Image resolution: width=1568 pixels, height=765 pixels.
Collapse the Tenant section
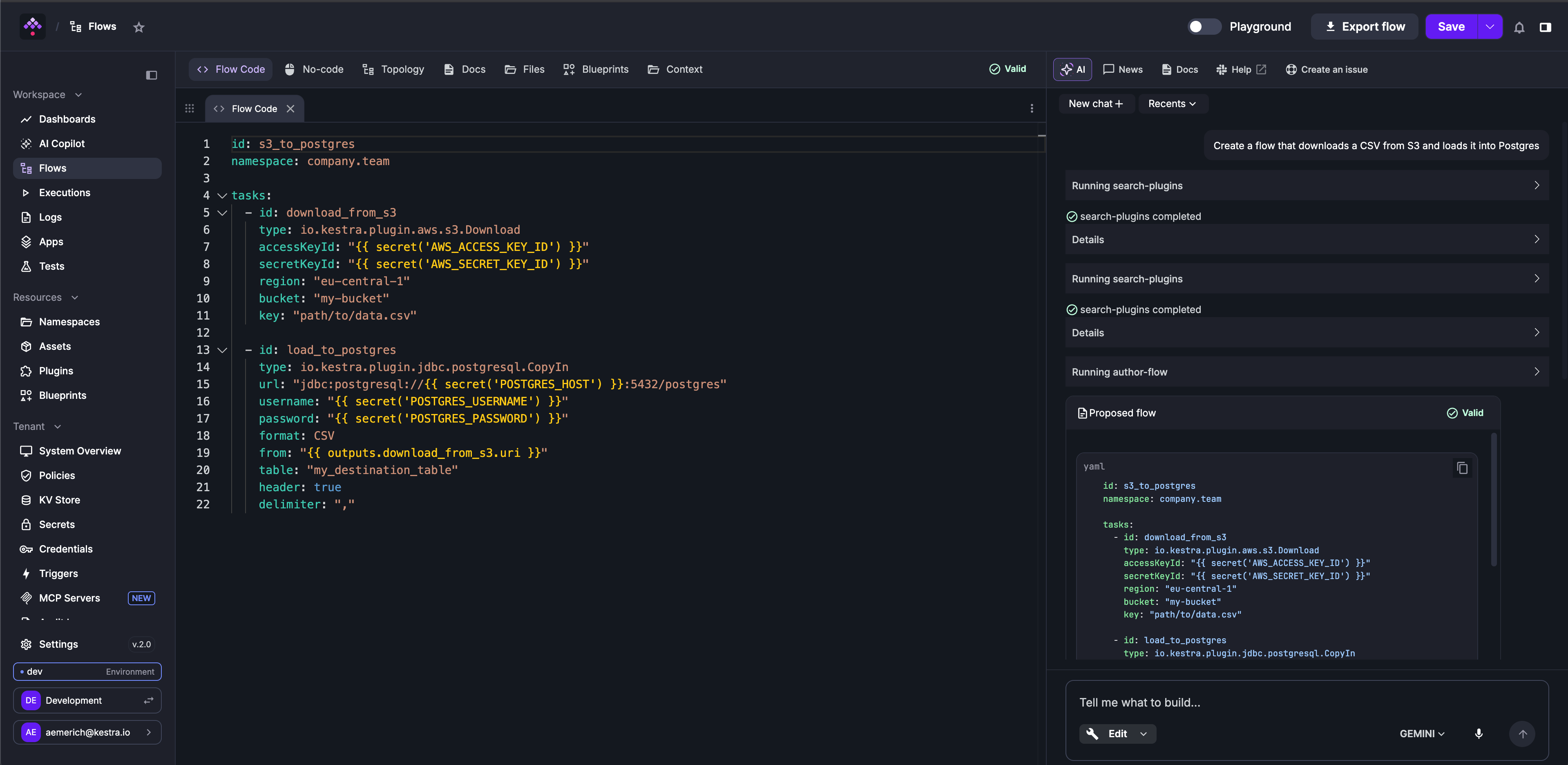click(x=37, y=426)
